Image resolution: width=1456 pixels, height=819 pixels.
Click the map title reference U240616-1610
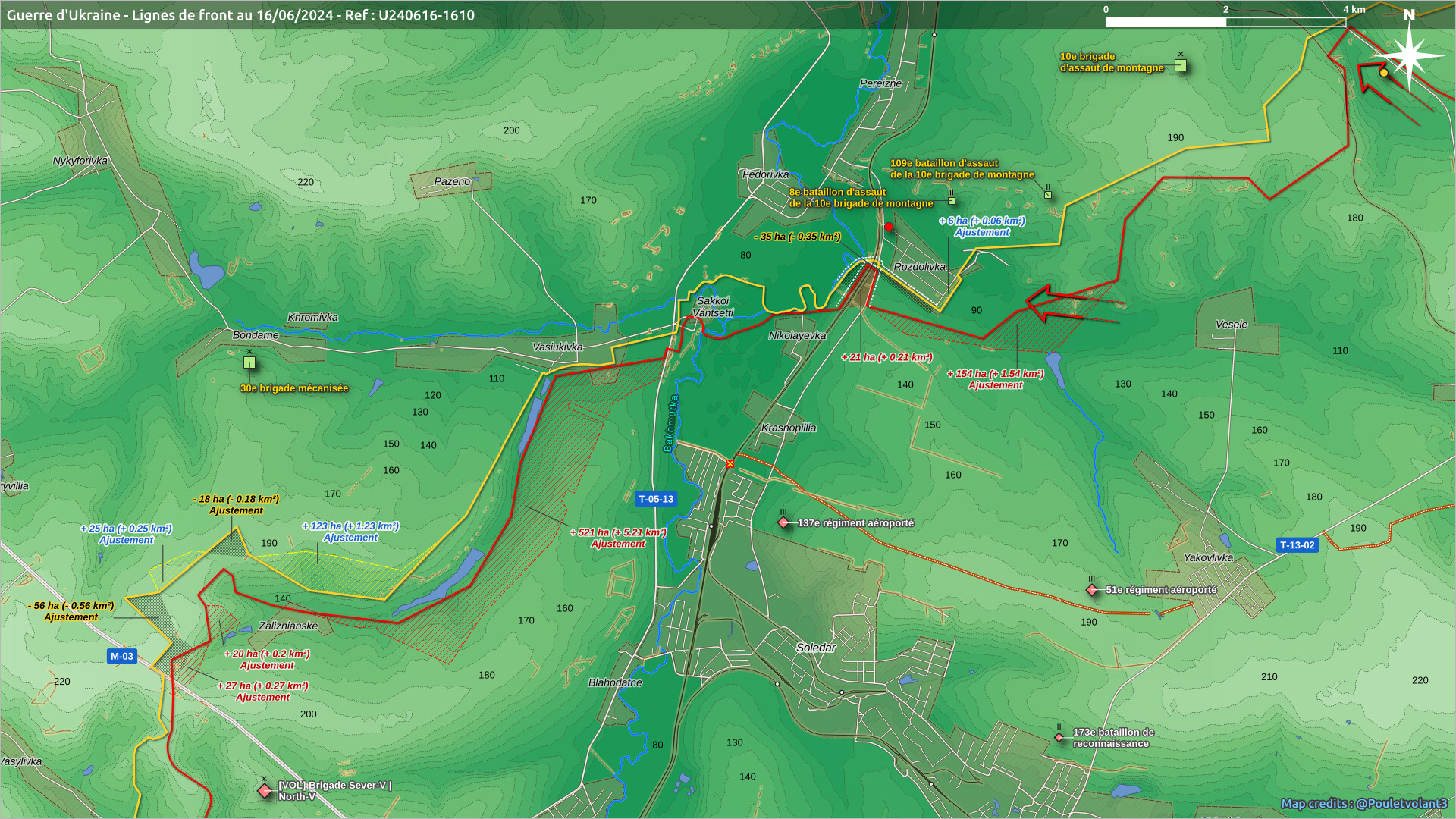pyautogui.click(x=426, y=15)
